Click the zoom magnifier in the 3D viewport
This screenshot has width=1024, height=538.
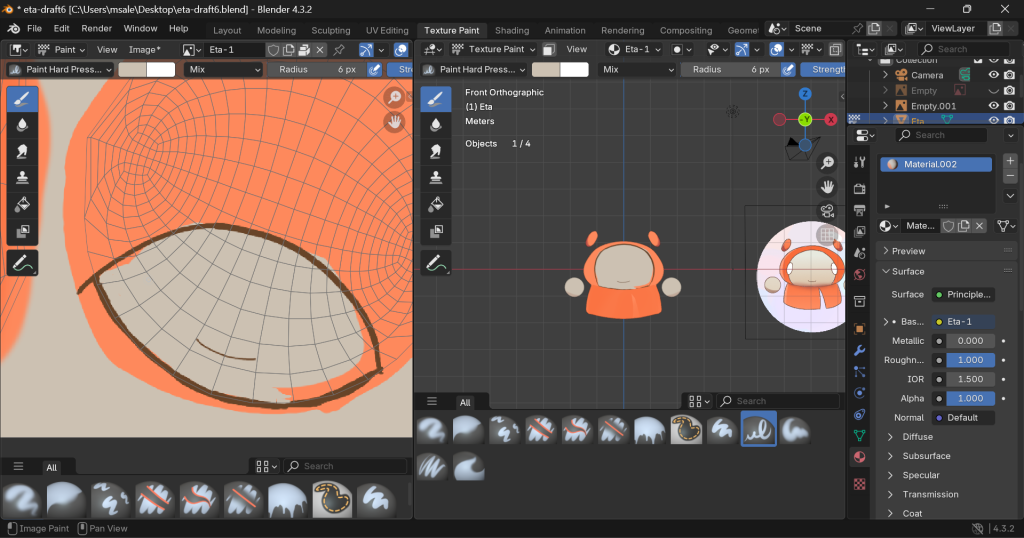tap(827, 163)
